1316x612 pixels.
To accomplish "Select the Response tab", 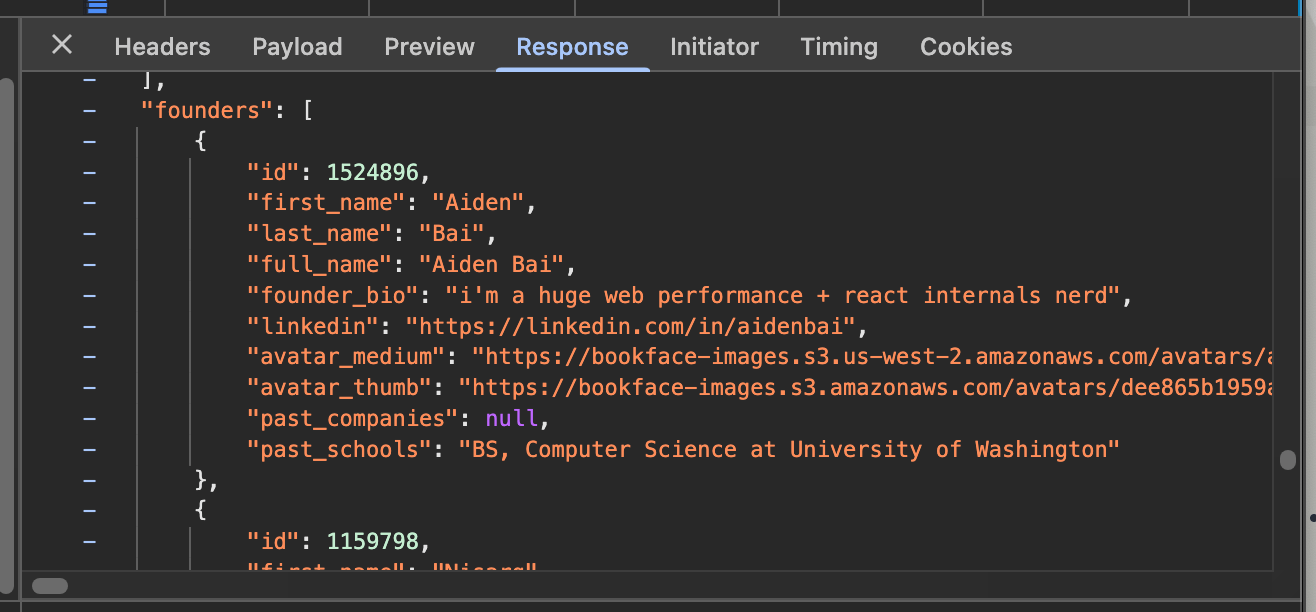I will (572, 47).
